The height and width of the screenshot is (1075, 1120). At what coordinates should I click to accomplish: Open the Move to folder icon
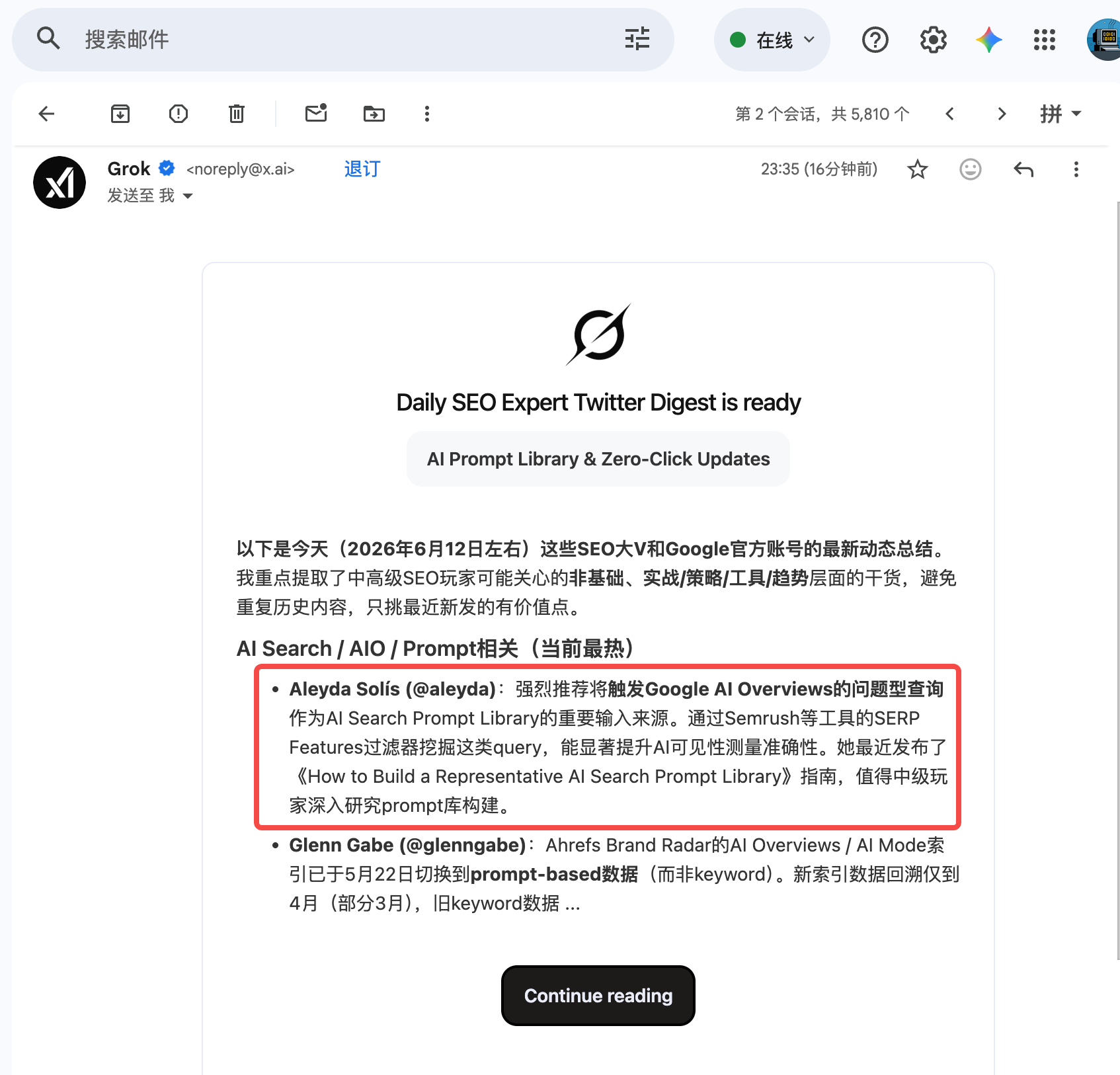374,114
